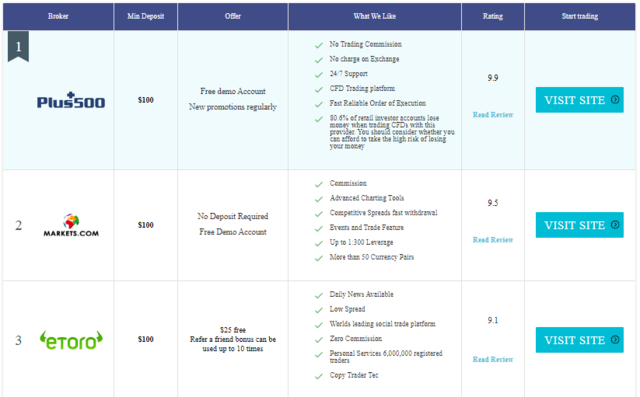Click the Start trading column header
640x397 pixels.
coord(580,16)
